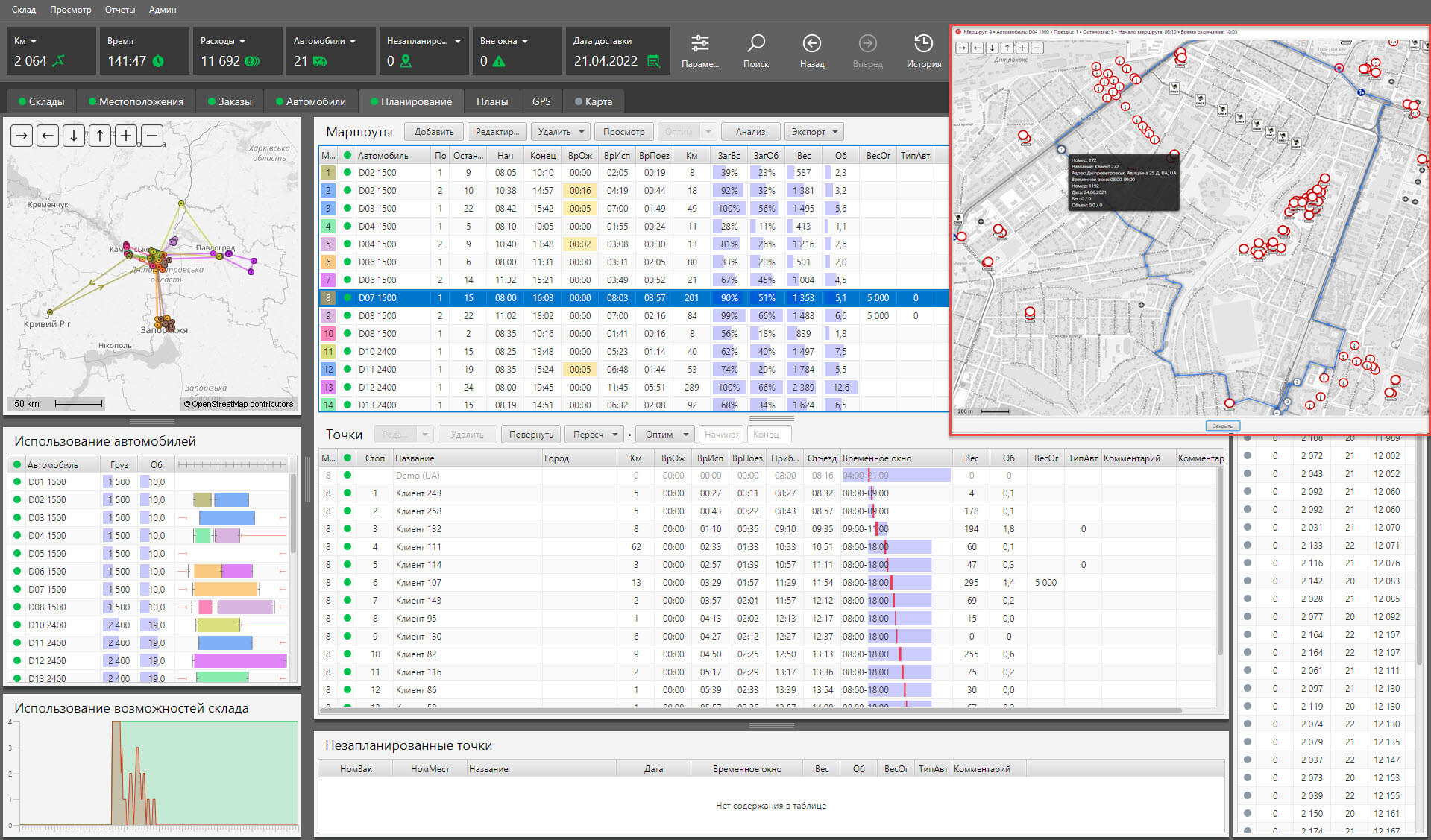
Task: Click the coins icon next to 11 692
Action: [x=252, y=61]
